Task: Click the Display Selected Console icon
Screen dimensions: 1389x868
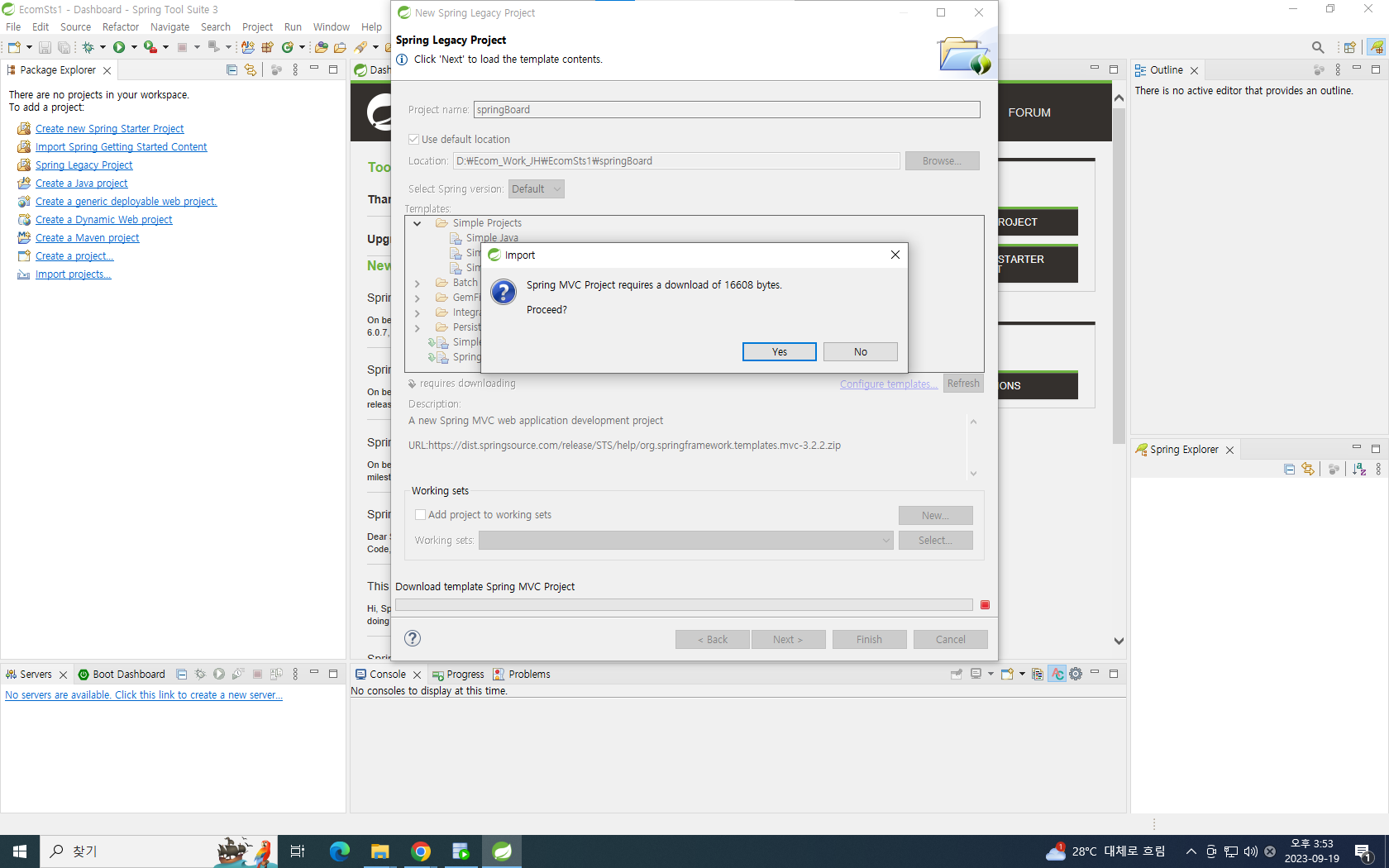Action: (976, 675)
